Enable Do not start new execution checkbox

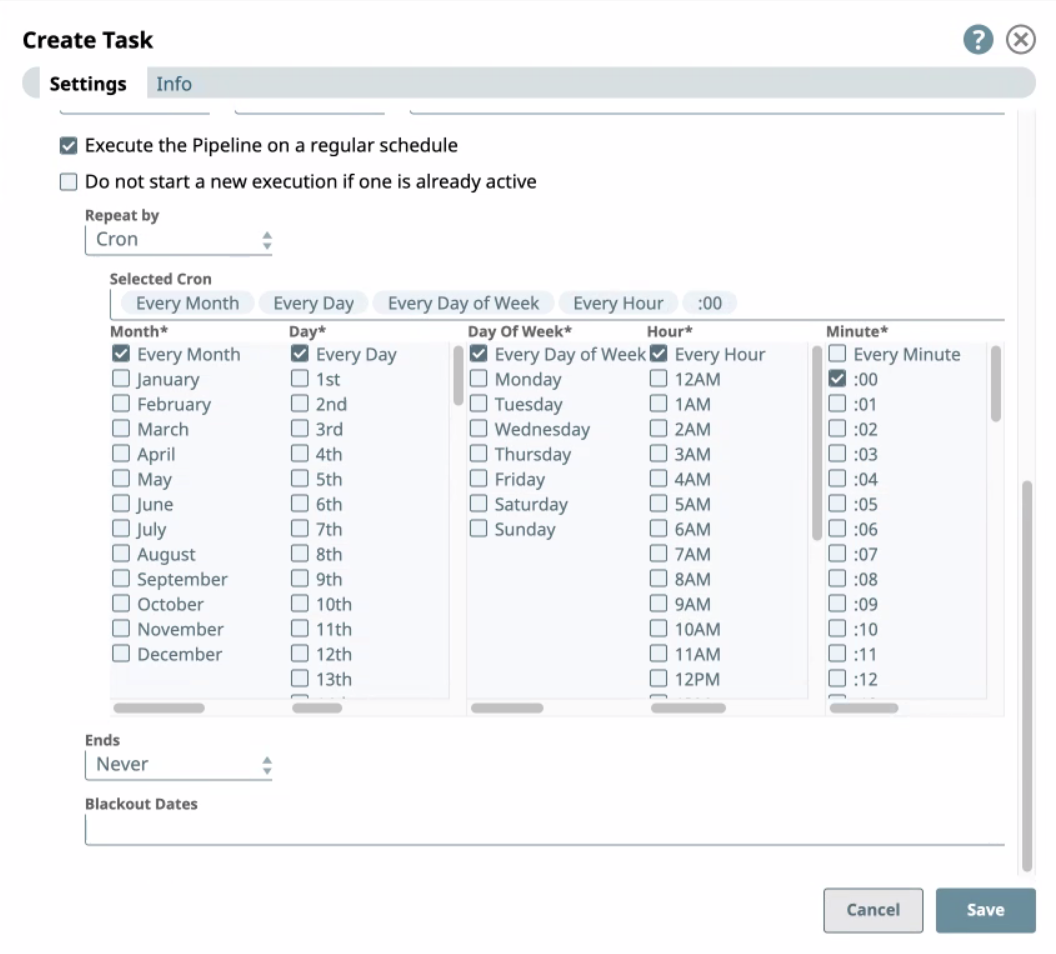coord(68,182)
